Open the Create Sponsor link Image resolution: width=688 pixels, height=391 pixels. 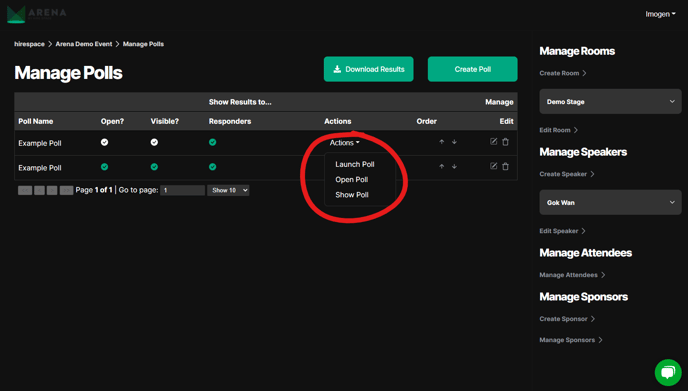[567, 319]
